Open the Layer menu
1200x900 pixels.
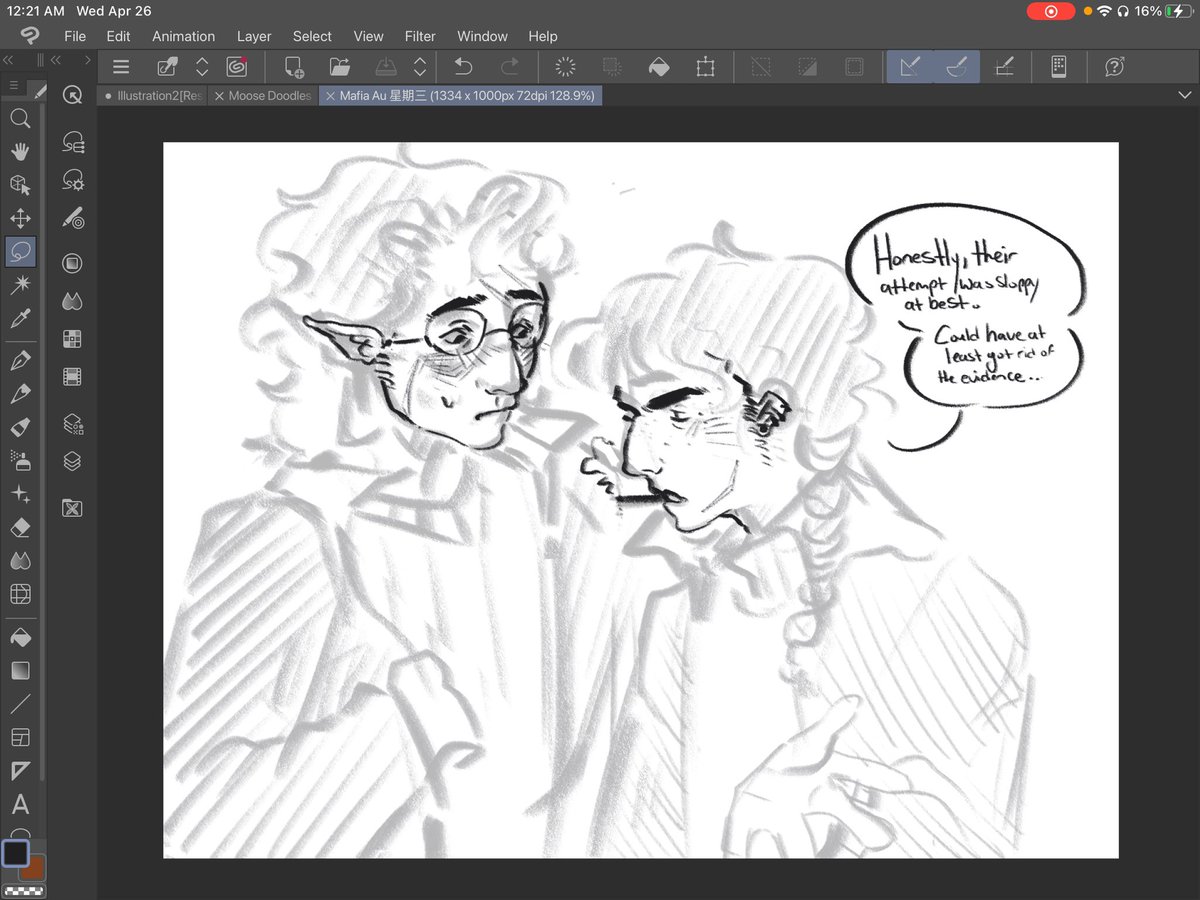tap(254, 36)
